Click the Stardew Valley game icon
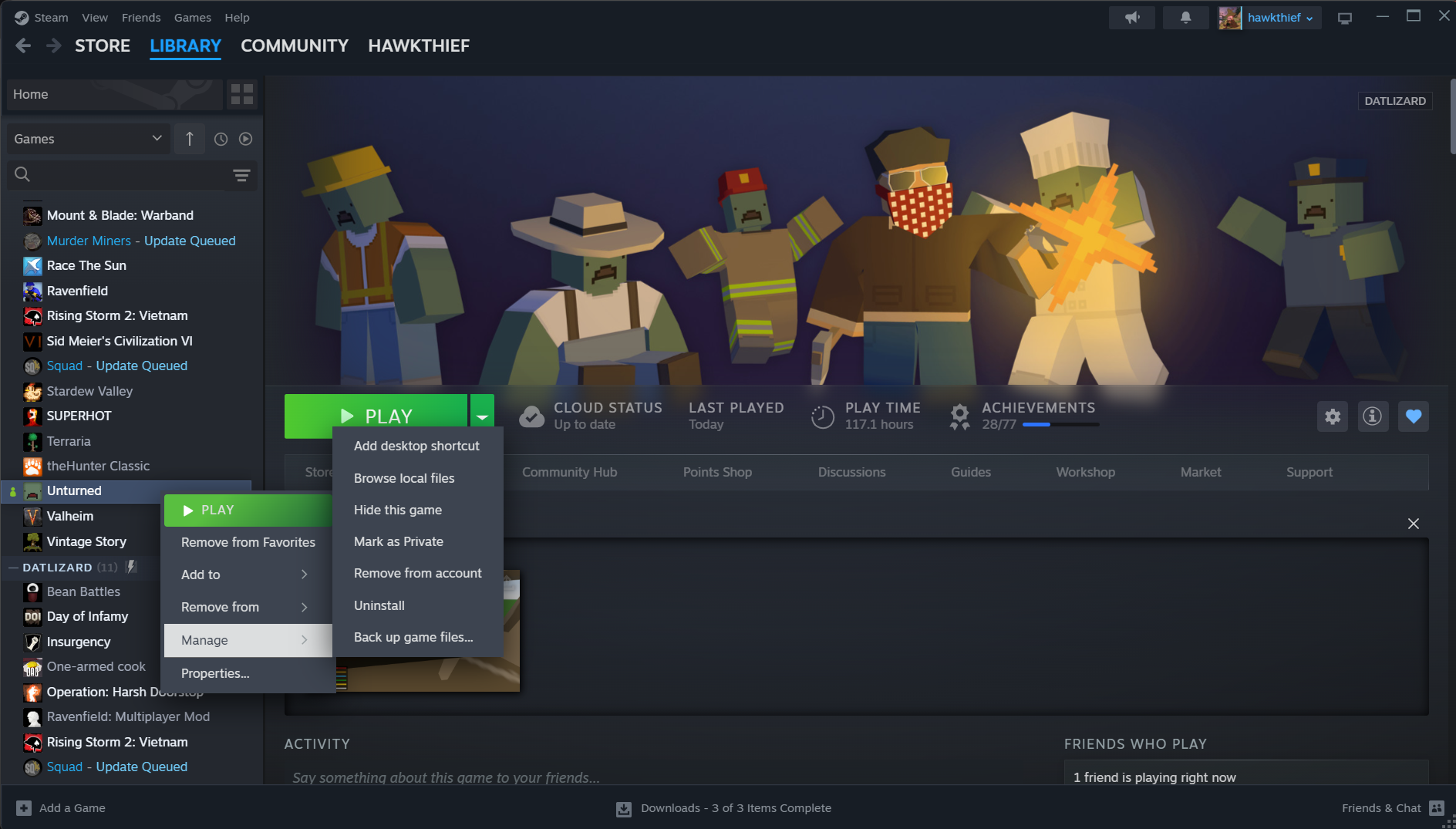Image resolution: width=1456 pixels, height=829 pixels. [x=32, y=392]
